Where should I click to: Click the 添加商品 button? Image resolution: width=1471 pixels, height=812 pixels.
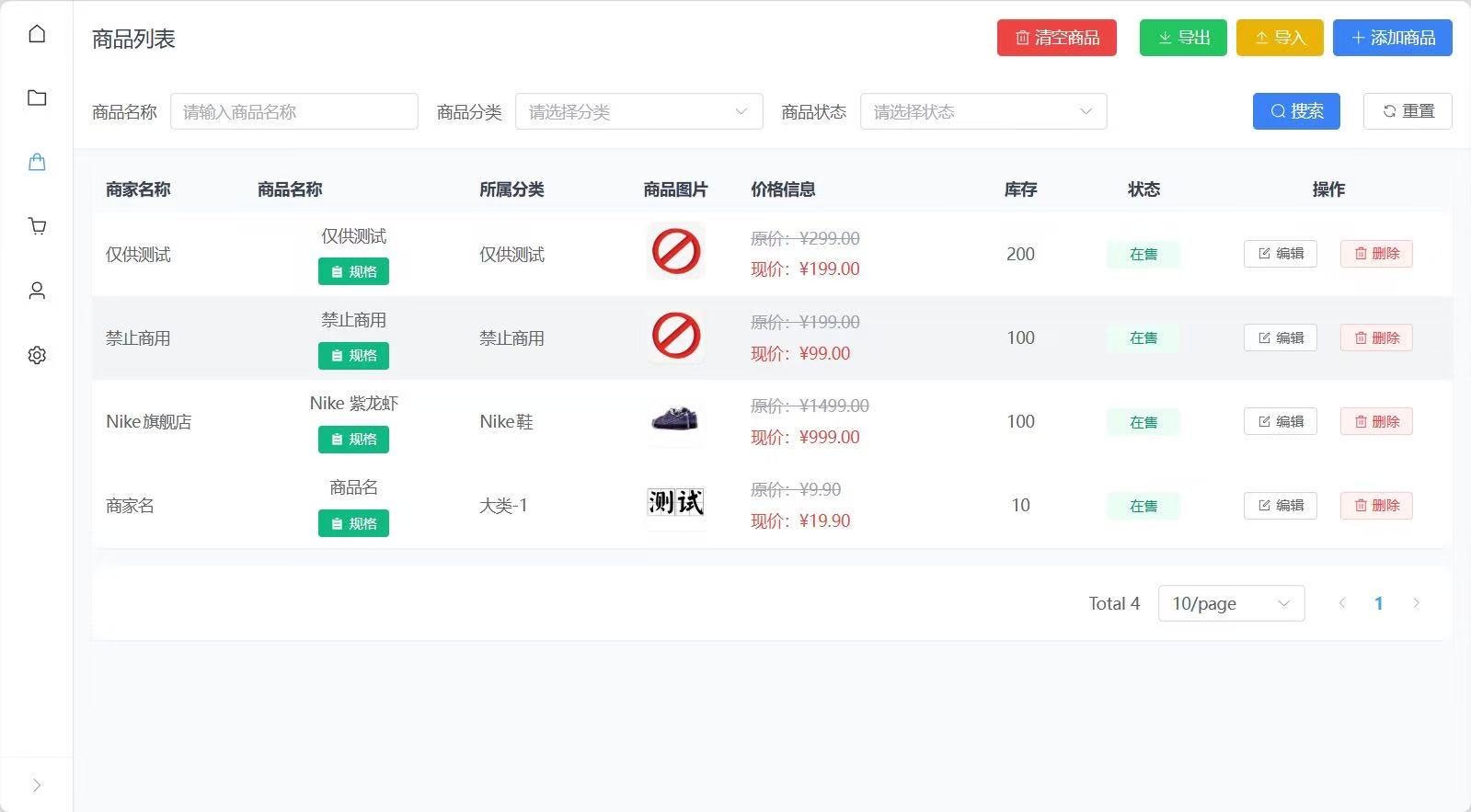coord(1393,38)
